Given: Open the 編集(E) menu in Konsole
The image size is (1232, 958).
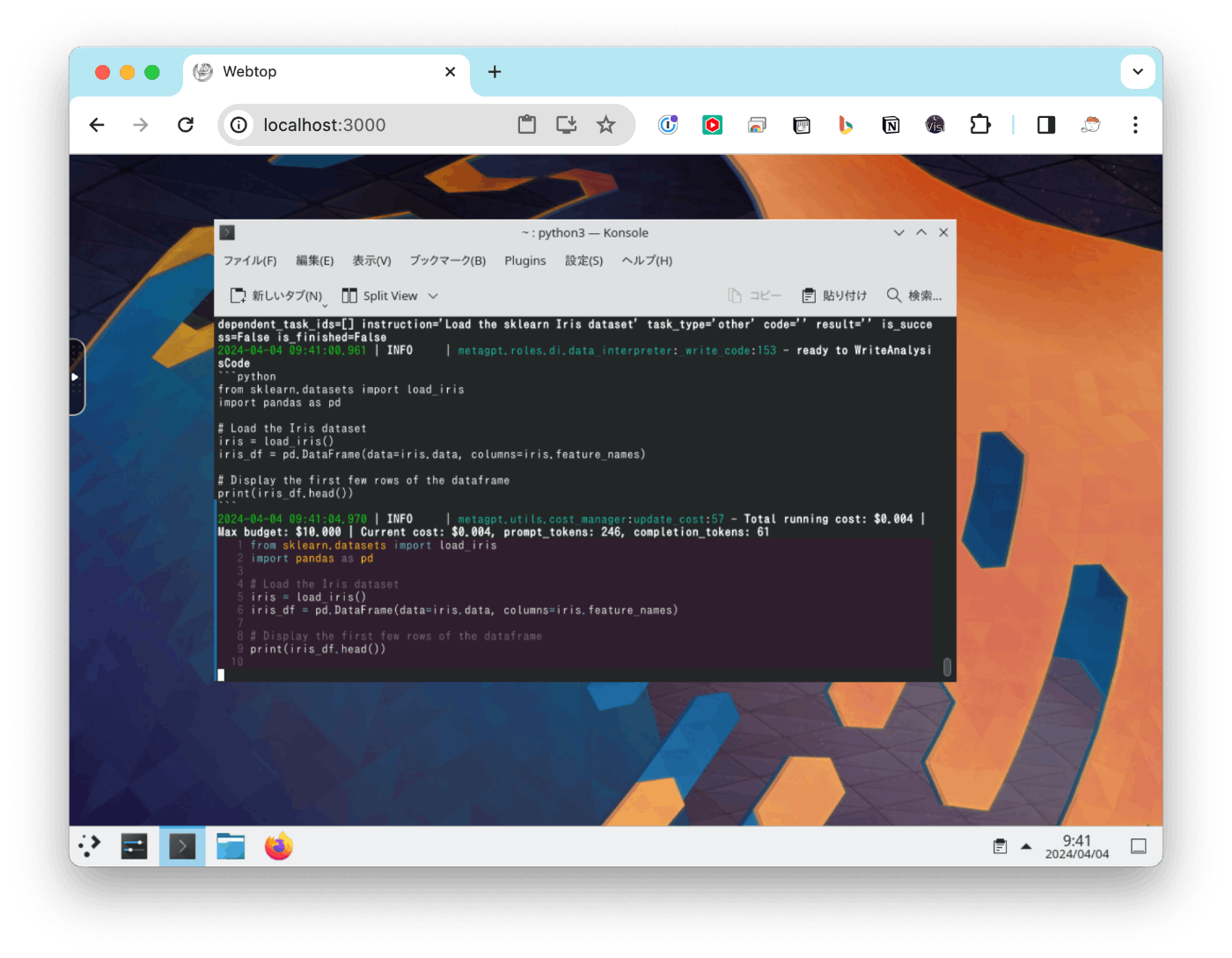Looking at the screenshot, I should tap(315, 261).
